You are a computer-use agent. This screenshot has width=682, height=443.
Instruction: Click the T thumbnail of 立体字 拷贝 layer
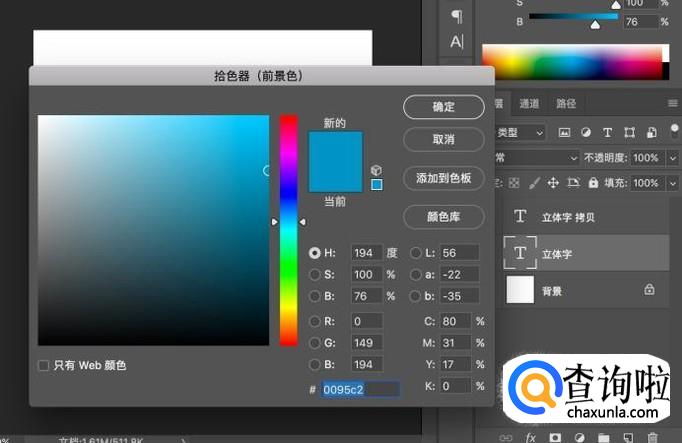pos(520,216)
